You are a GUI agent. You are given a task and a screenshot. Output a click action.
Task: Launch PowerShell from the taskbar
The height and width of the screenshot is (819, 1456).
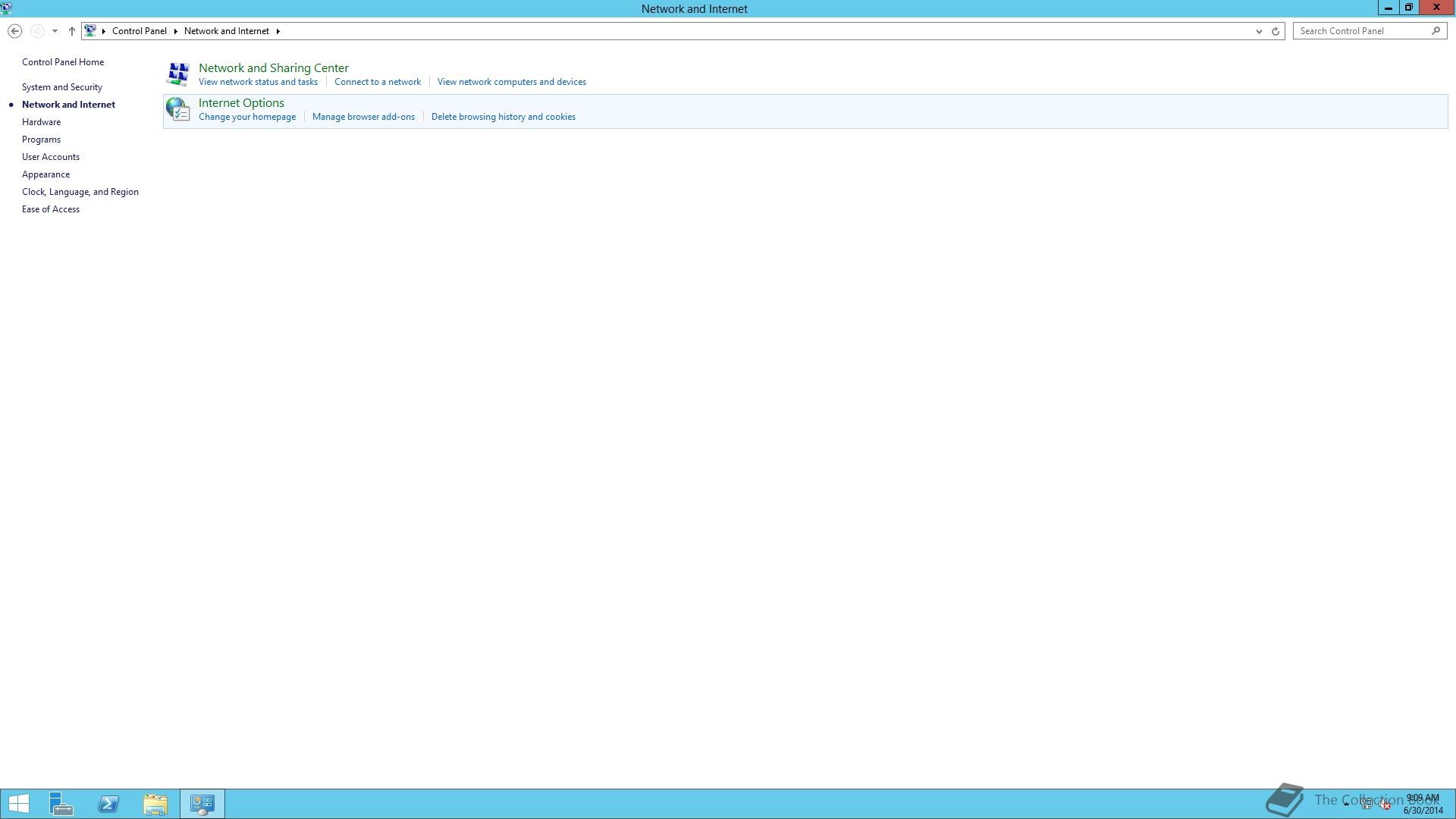(x=108, y=804)
